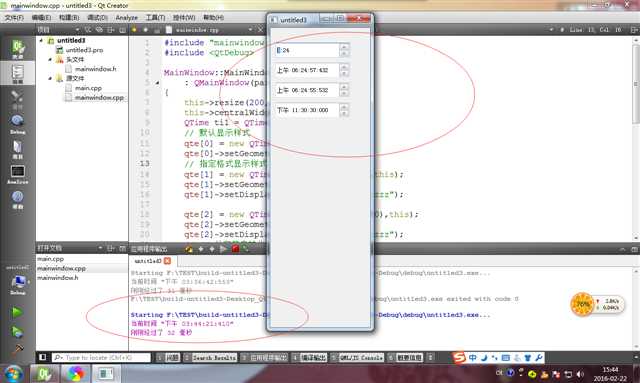
Task: Collapse the 源文件 sources folder
Action: click(x=50, y=78)
